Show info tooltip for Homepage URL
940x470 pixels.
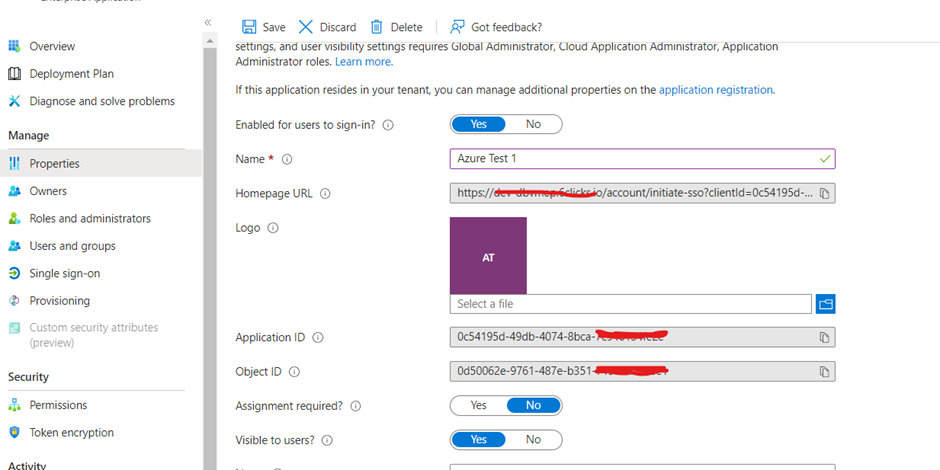coord(325,194)
